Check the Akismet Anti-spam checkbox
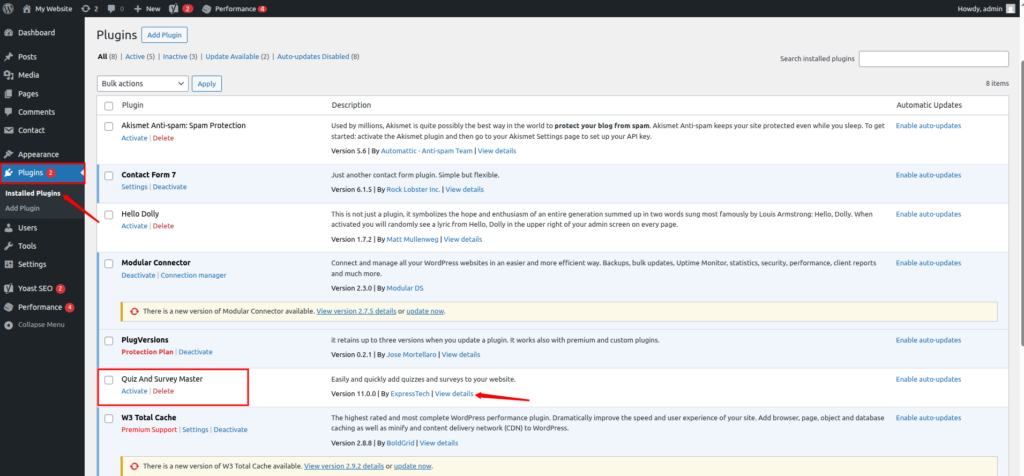1024x476 pixels. (109, 126)
